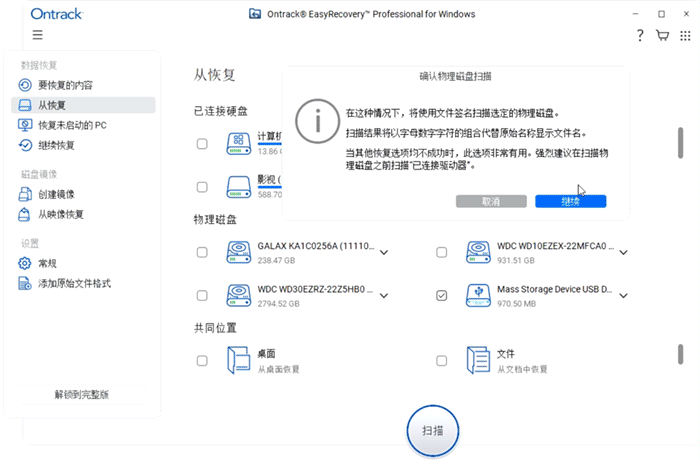Click the WDC WD30EZRZ disk icon

point(239,296)
